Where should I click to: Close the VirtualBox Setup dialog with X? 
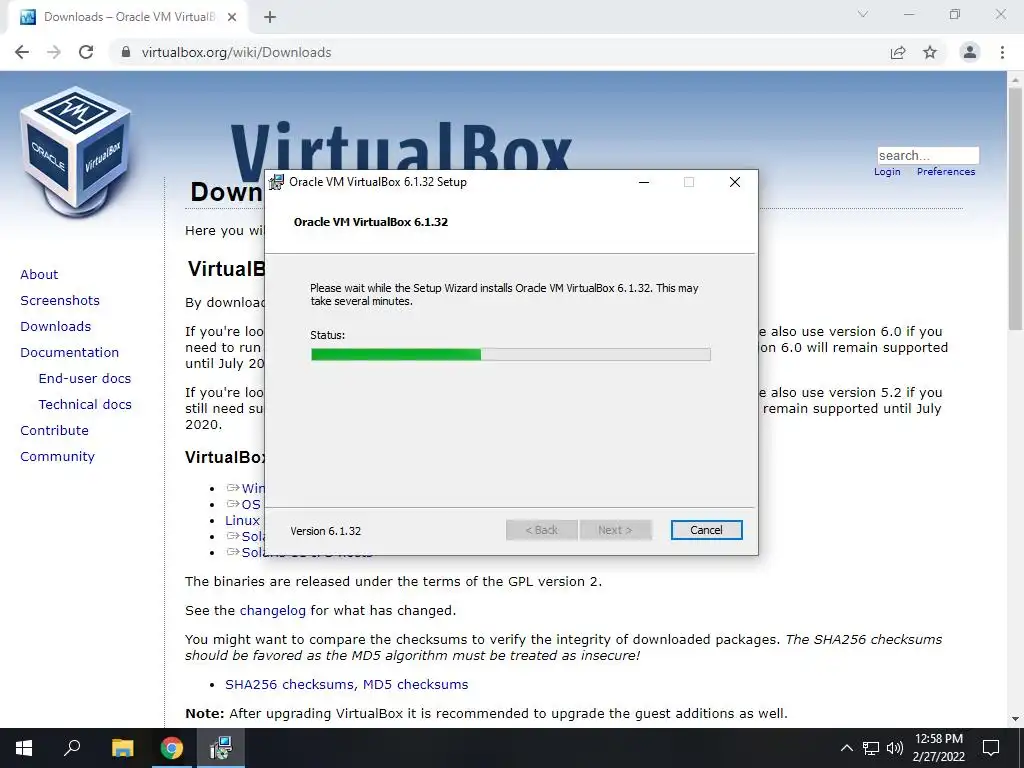(x=735, y=182)
